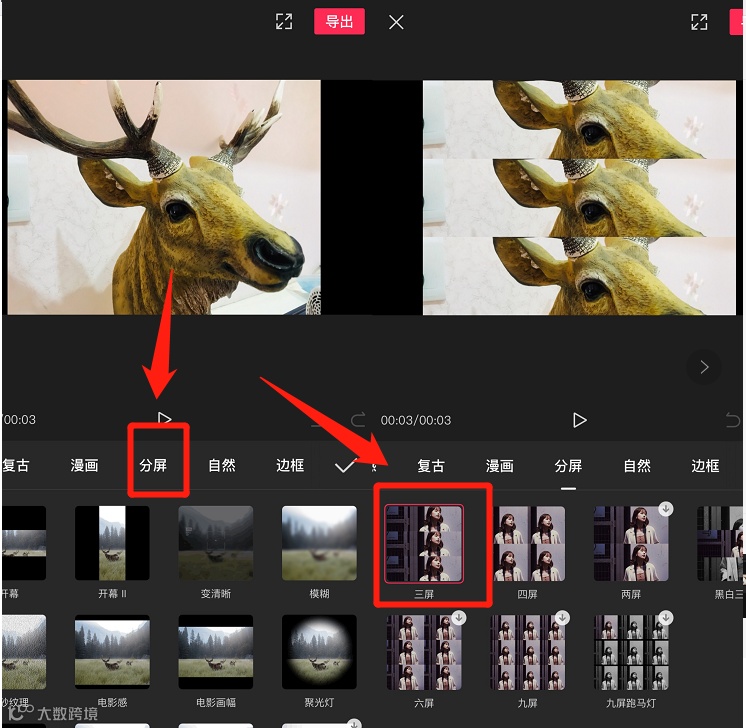Click the 三屏 label text
Viewport: 746px width, 728px height.
[x=424, y=594]
